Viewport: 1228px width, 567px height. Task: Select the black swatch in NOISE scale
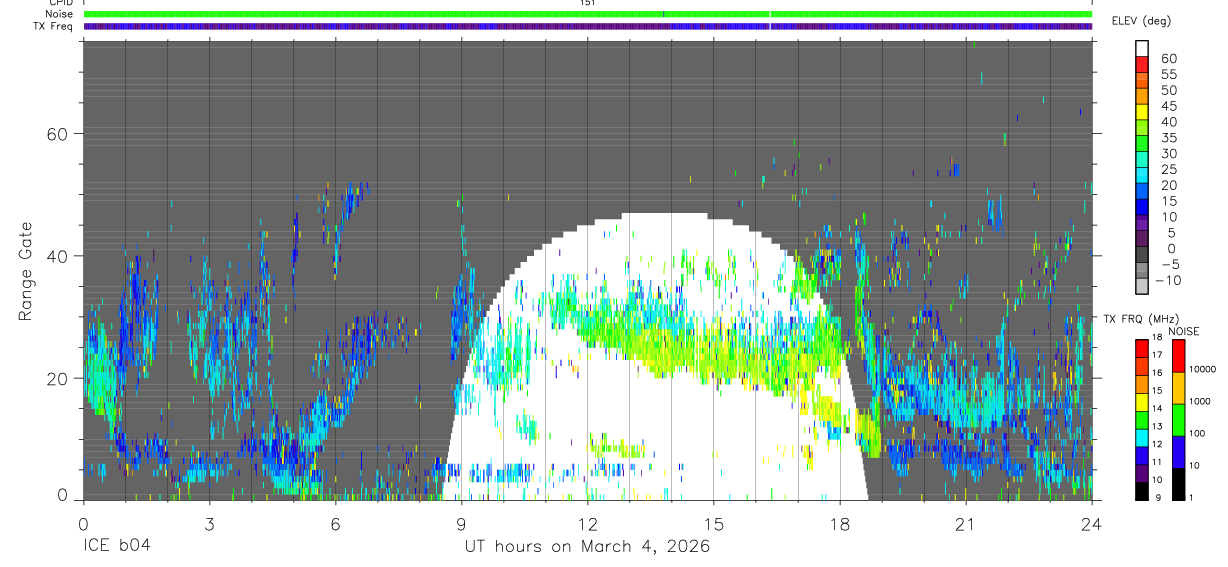[1178, 483]
